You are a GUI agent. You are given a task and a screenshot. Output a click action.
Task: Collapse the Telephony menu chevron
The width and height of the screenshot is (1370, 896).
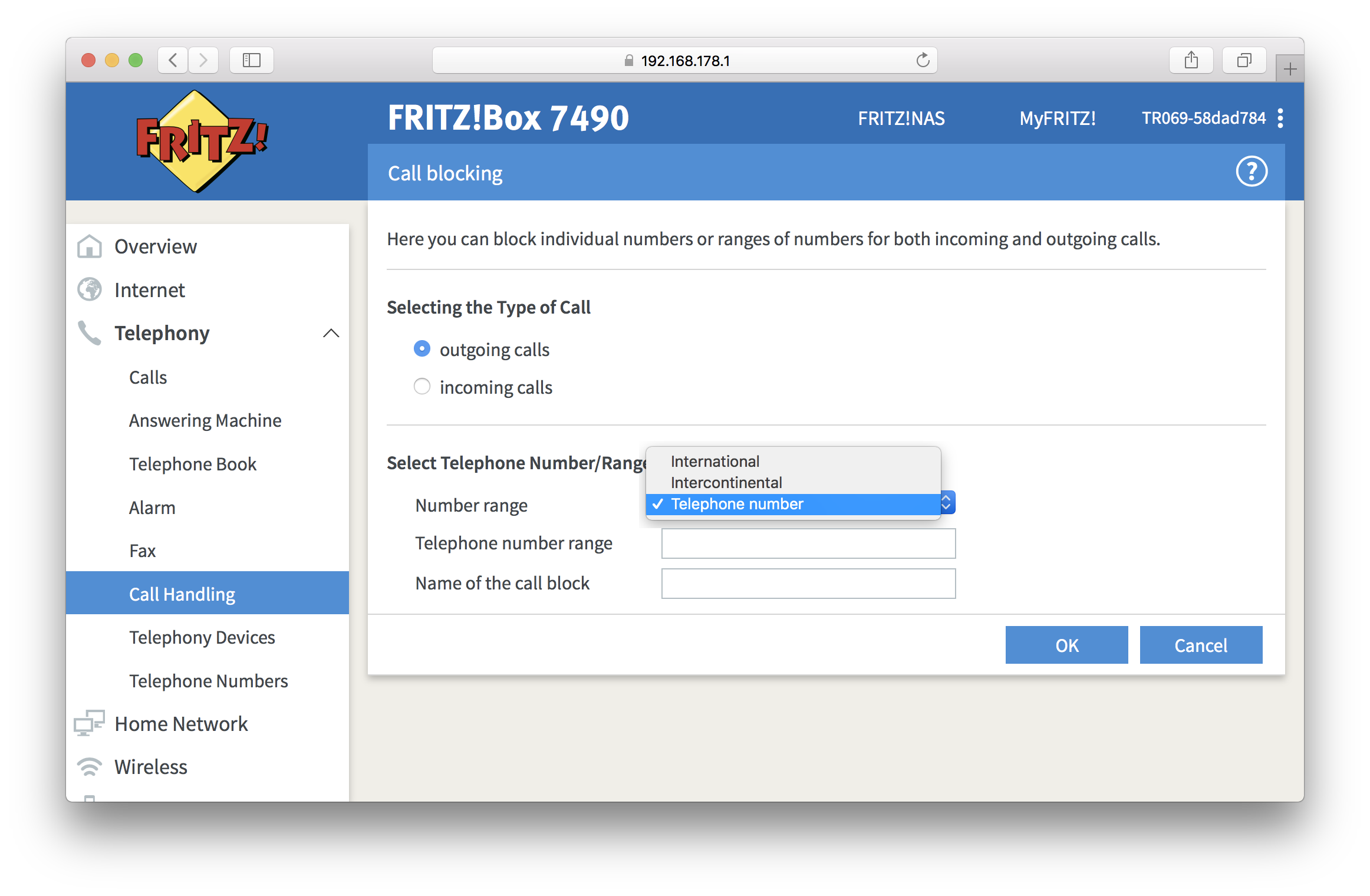coord(331,333)
